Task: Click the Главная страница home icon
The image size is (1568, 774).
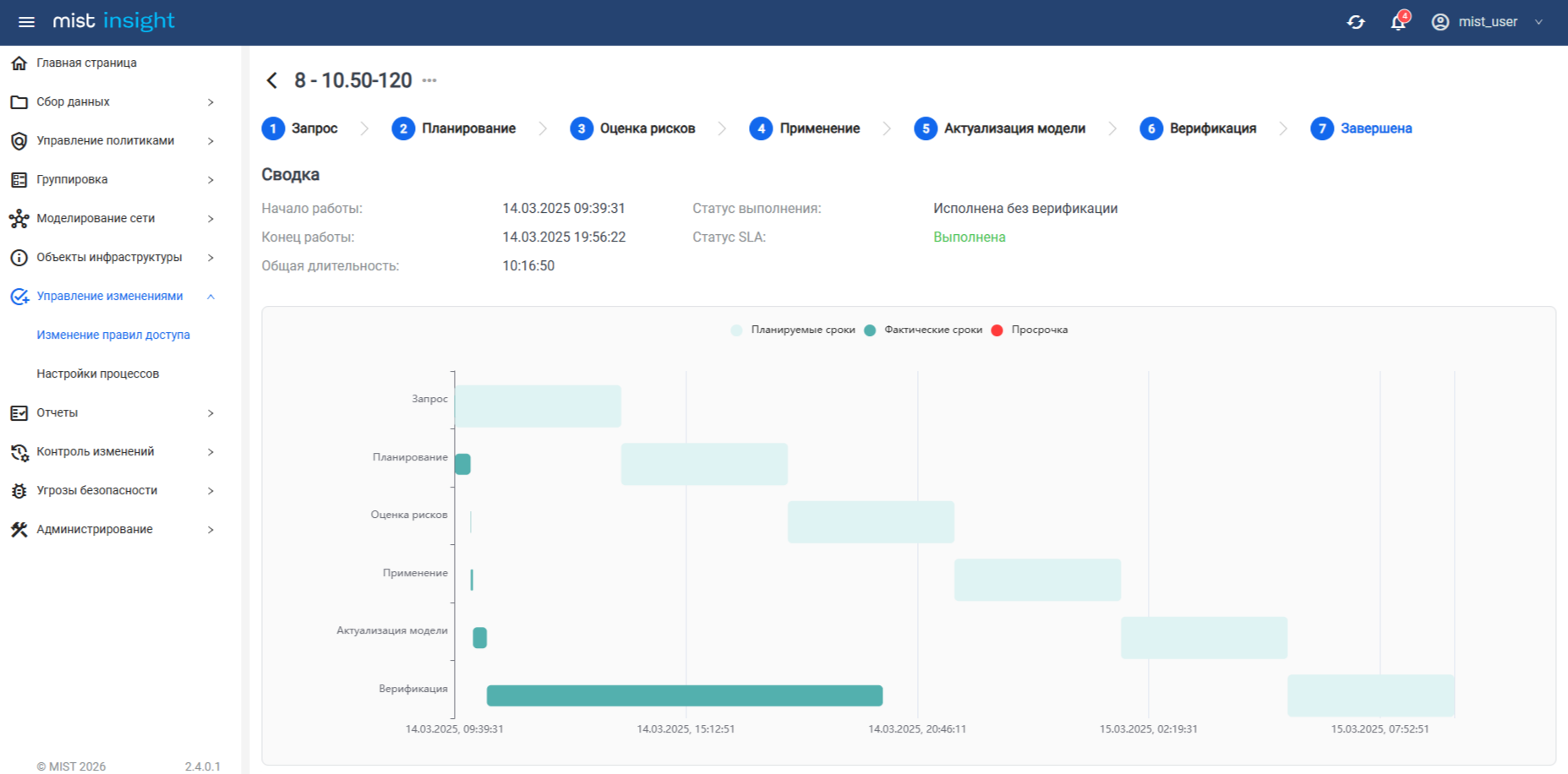Action: 19,63
